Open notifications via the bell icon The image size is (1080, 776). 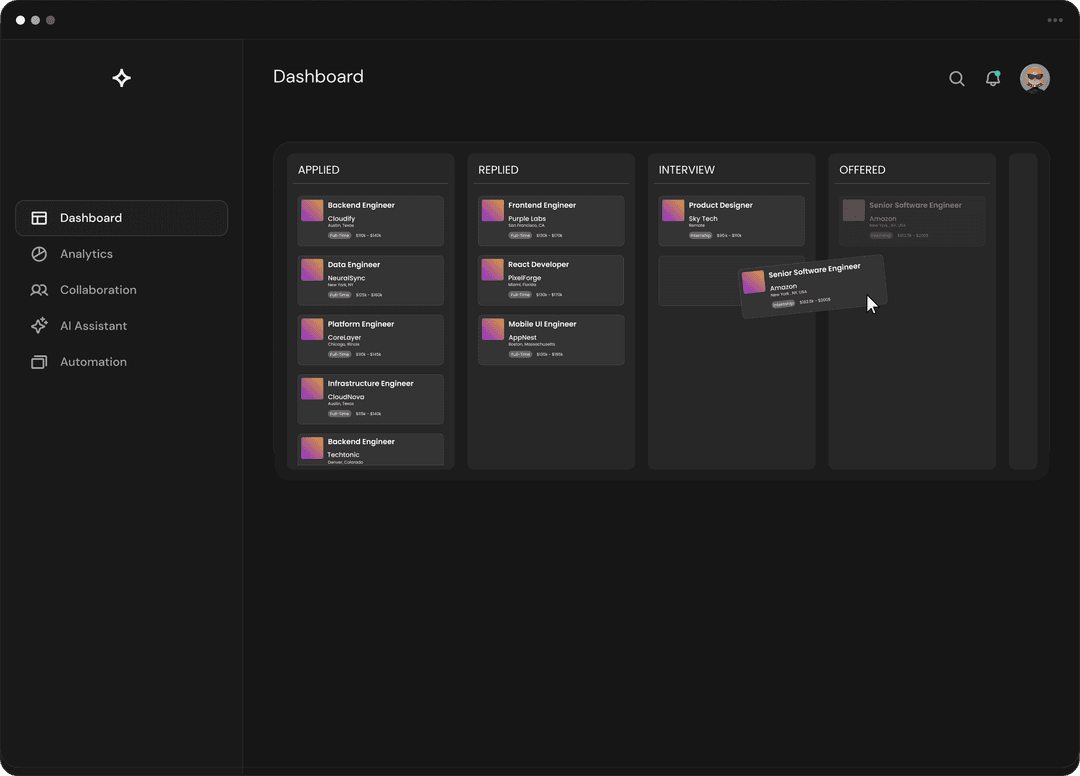pyautogui.click(x=993, y=78)
